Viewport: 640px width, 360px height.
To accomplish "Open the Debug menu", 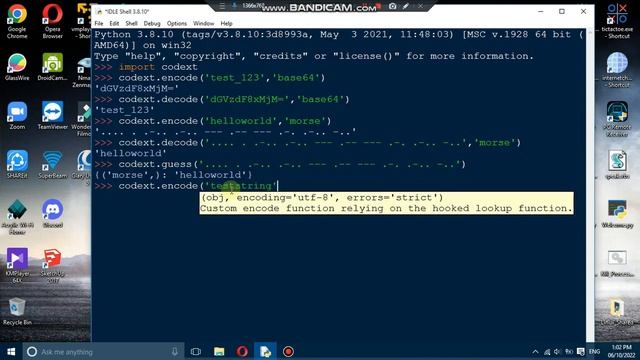I will 152,24.
